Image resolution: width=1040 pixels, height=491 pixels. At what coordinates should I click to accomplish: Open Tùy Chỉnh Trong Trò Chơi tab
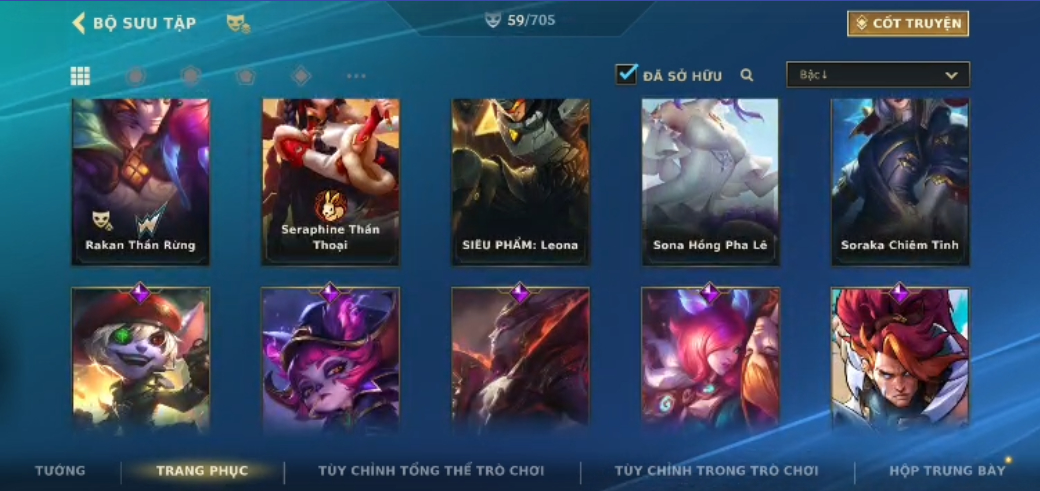pos(716,470)
